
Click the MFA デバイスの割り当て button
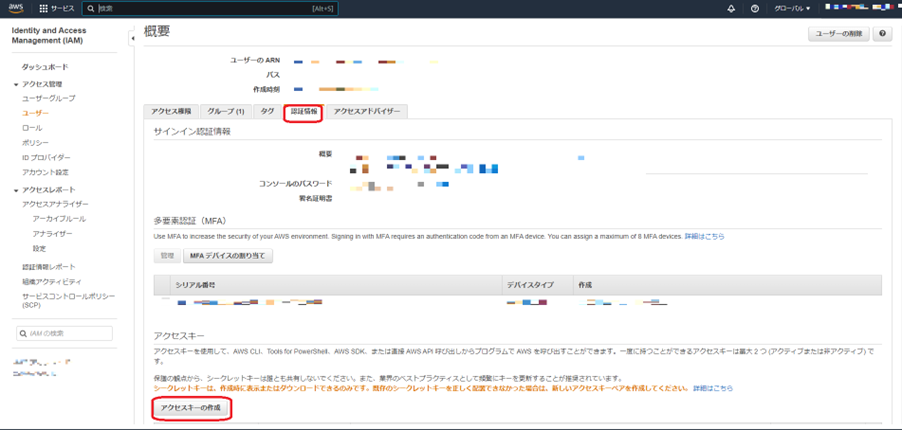coord(228,256)
